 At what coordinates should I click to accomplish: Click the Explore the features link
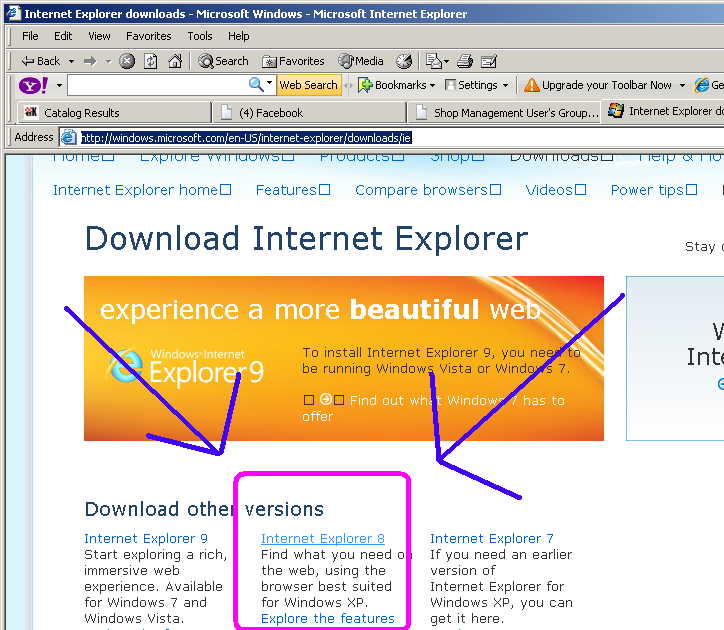click(327, 618)
